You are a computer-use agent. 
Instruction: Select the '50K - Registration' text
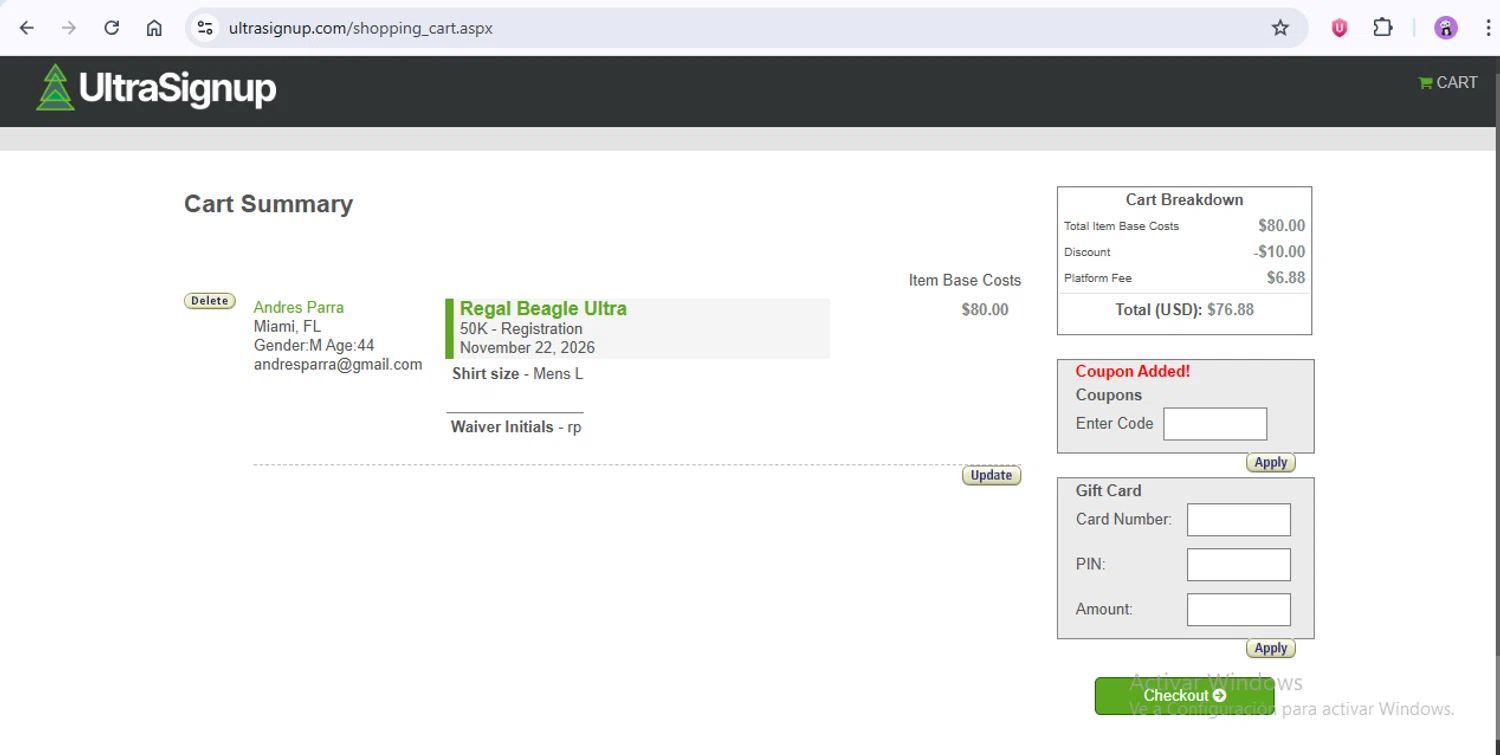coord(521,329)
